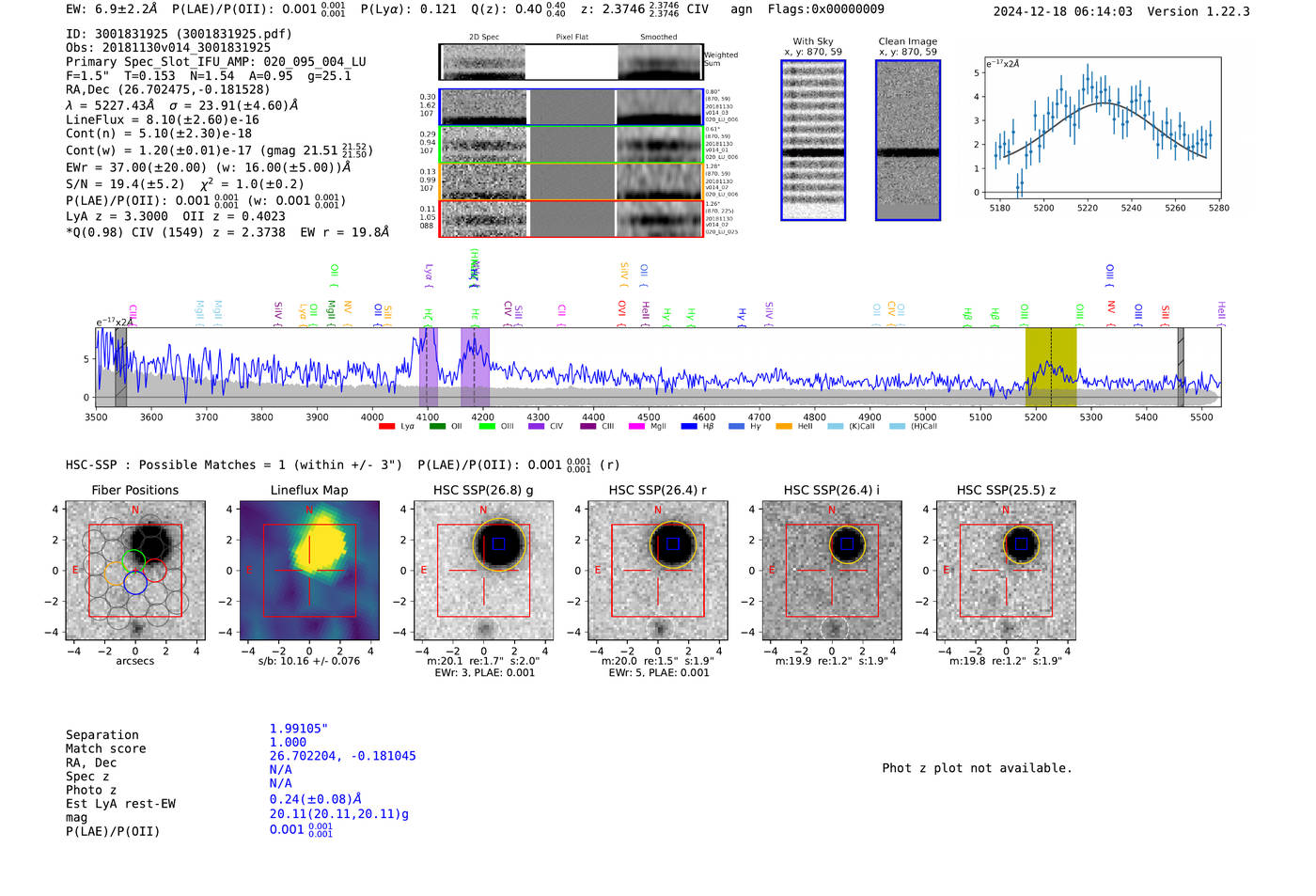1316x896 pixels.
Task: Open the HSC SSP(26.8) g cutout
Action: point(483,571)
